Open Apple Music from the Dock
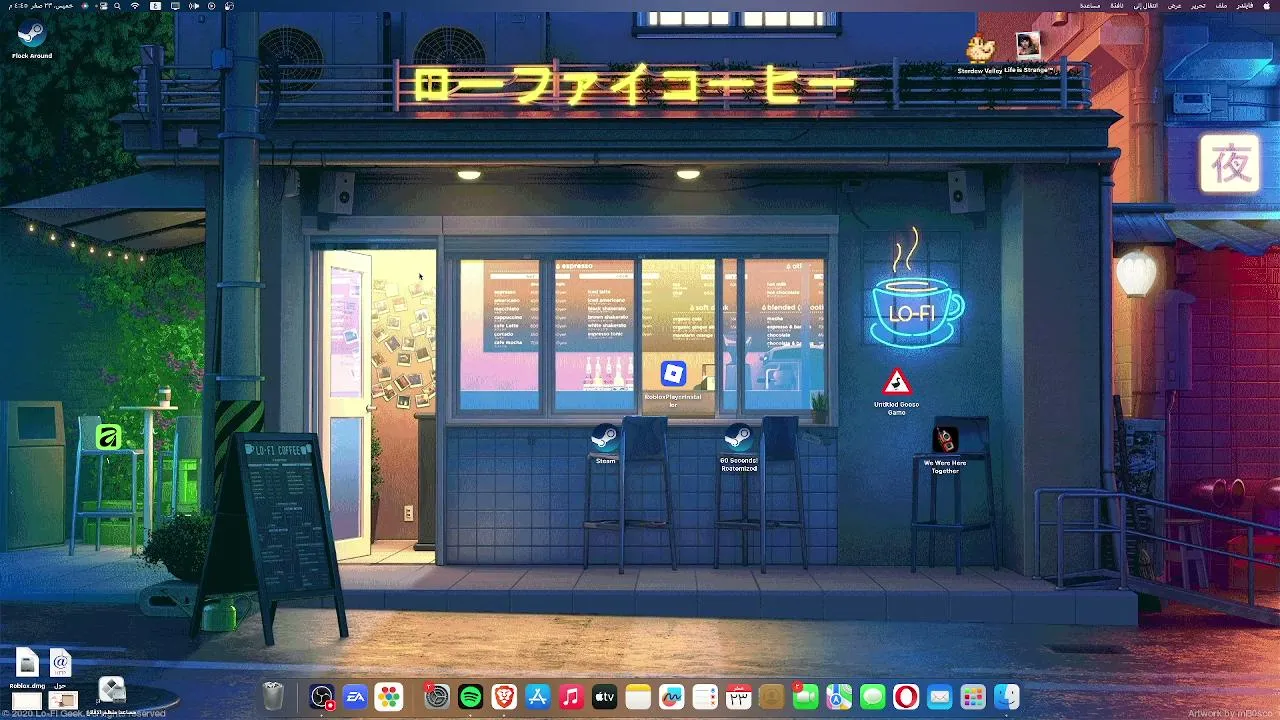 571,697
